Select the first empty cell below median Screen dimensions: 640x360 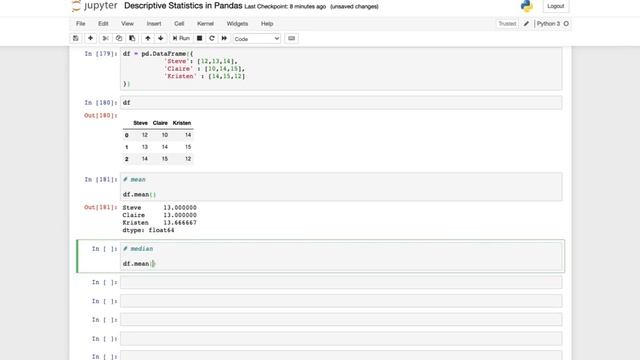click(x=341, y=282)
